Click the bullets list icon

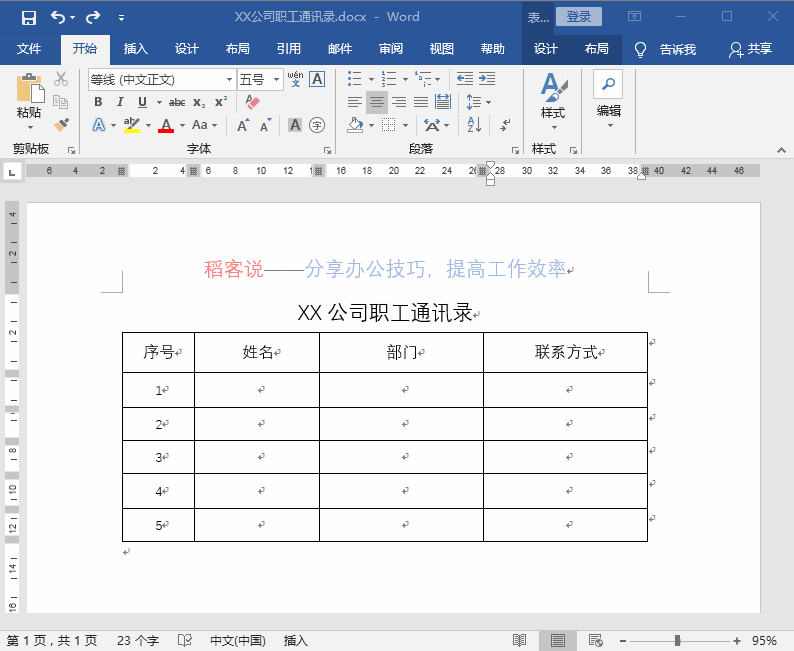[x=354, y=79]
